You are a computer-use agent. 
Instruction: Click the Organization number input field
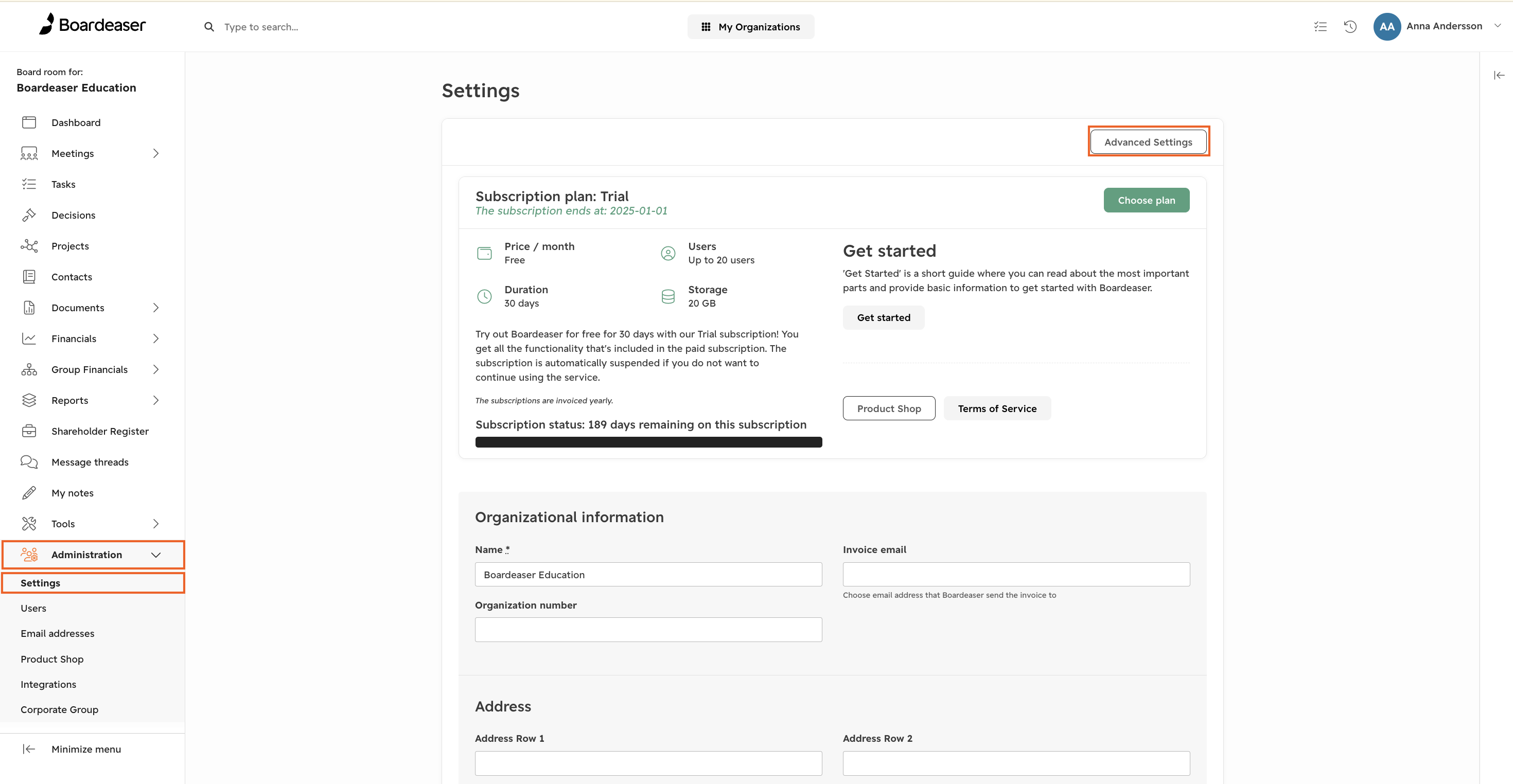pyautogui.click(x=648, y=630)
